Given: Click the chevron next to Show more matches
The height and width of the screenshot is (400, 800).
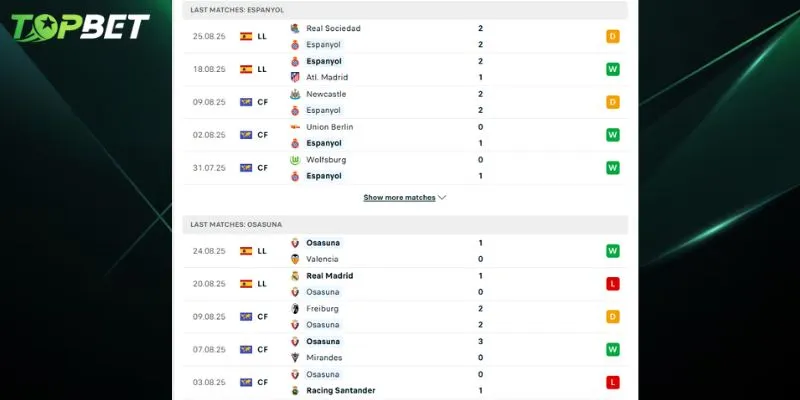Looking at the screenshot, I should click(442, 198).
